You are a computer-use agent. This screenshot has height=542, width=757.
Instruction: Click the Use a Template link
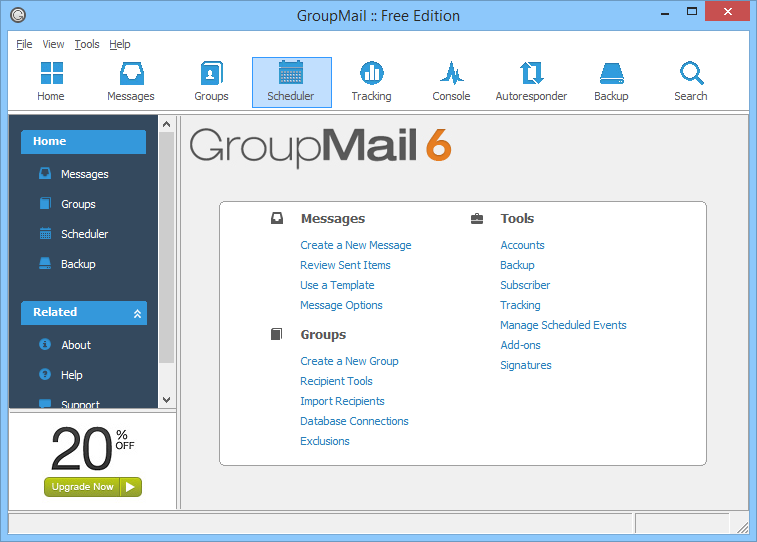pos(337,285)
